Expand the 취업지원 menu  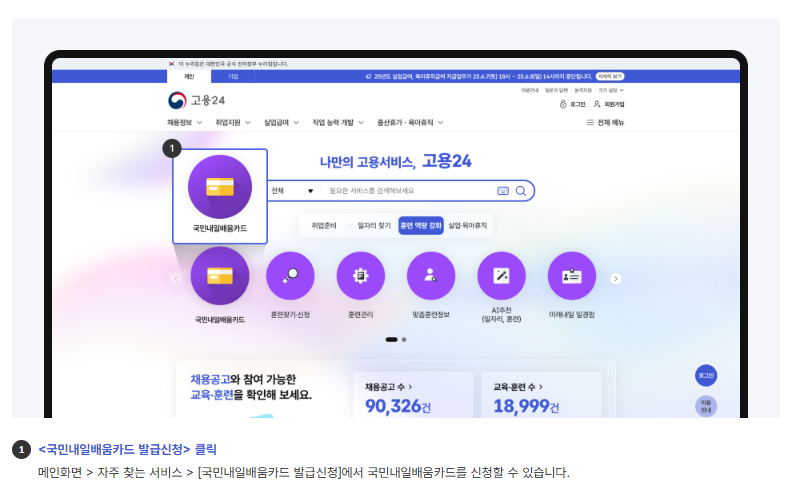point(233,122)
